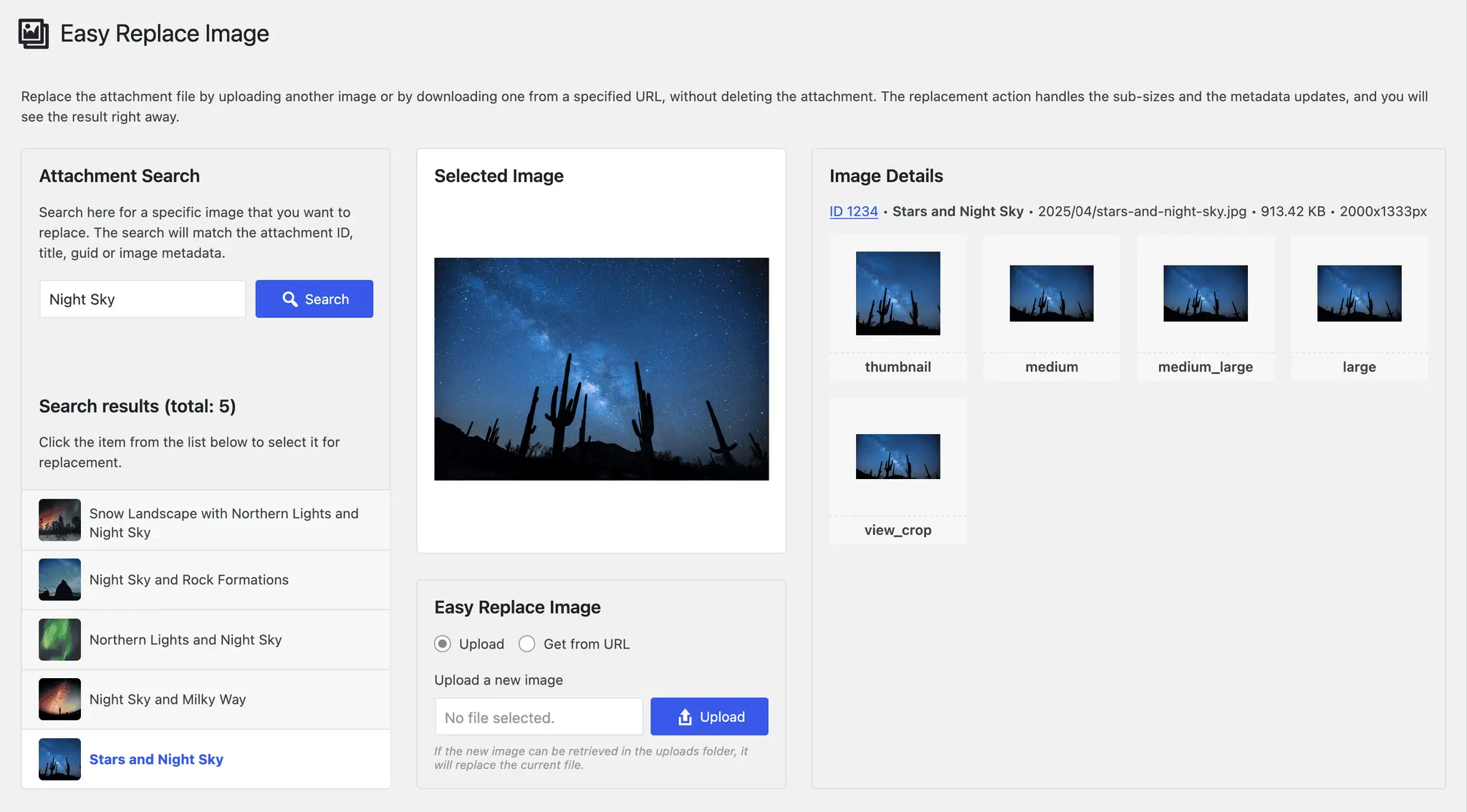1467x812 pixels.
Task: Click the thumbnail beside Night Sky and Rock Formations
Action: tap(59, 580)
